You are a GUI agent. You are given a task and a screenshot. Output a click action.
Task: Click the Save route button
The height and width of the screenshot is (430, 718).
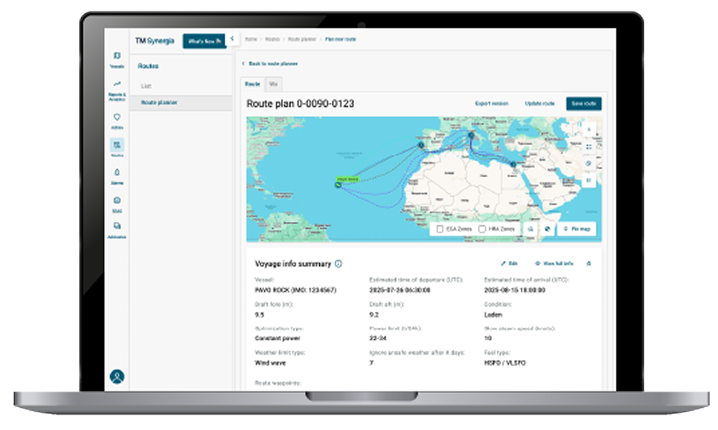582,103
